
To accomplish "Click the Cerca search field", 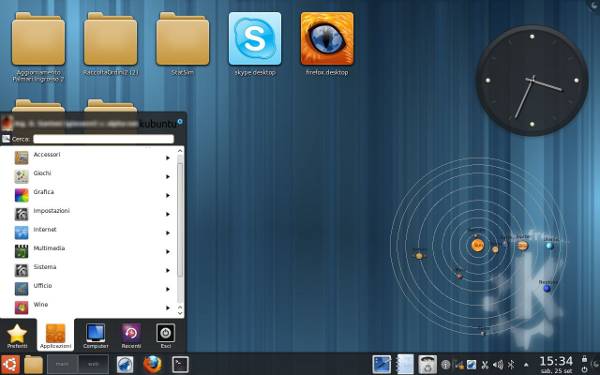I will pos(103,139).
